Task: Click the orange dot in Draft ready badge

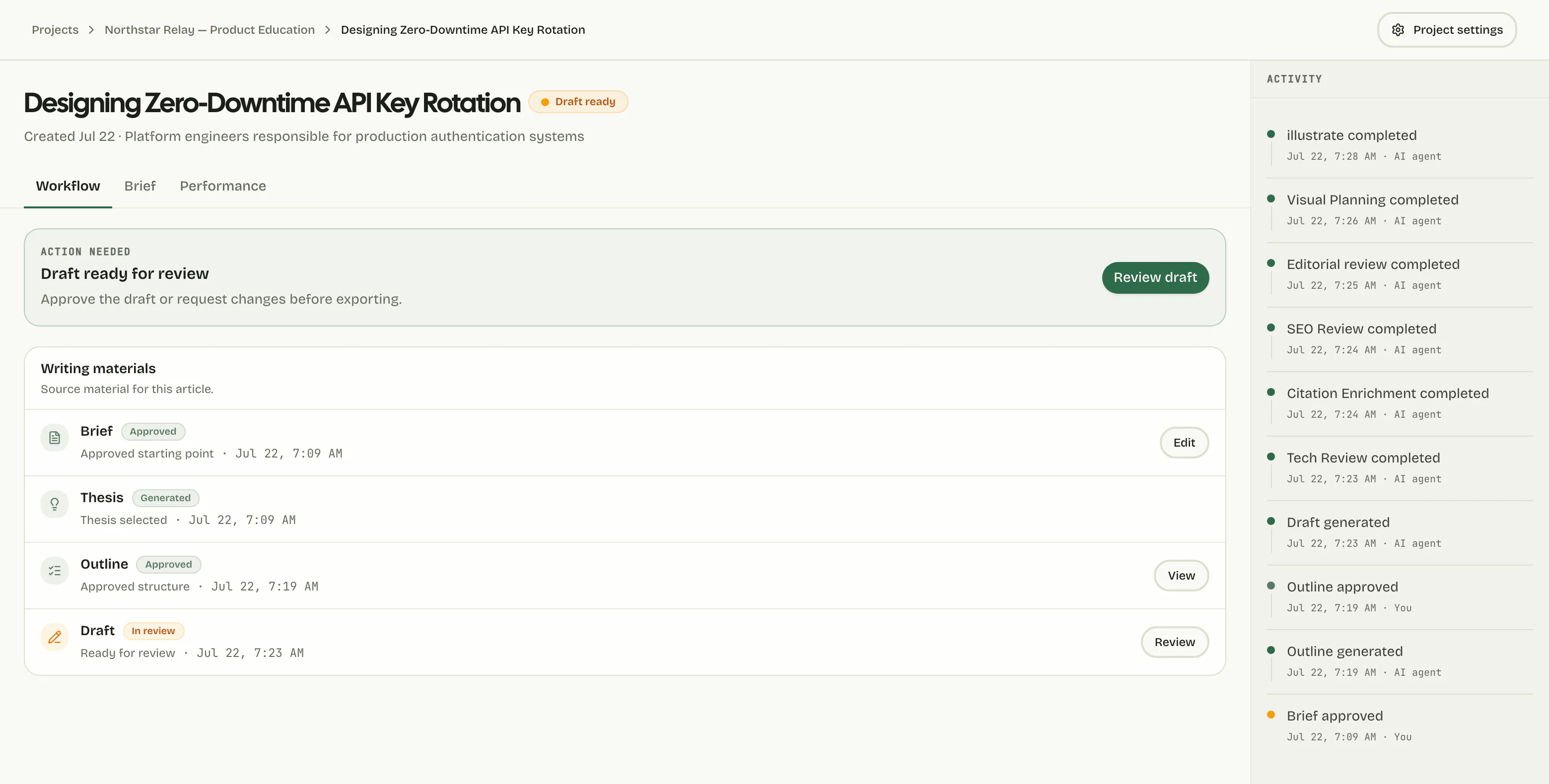Action: [x=545, y=102]
